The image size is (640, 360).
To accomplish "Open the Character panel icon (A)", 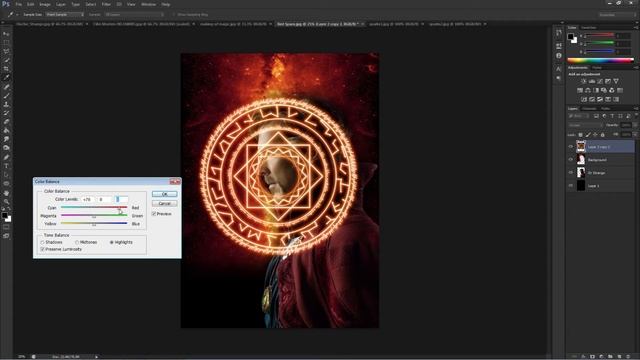I will [558, 69].
